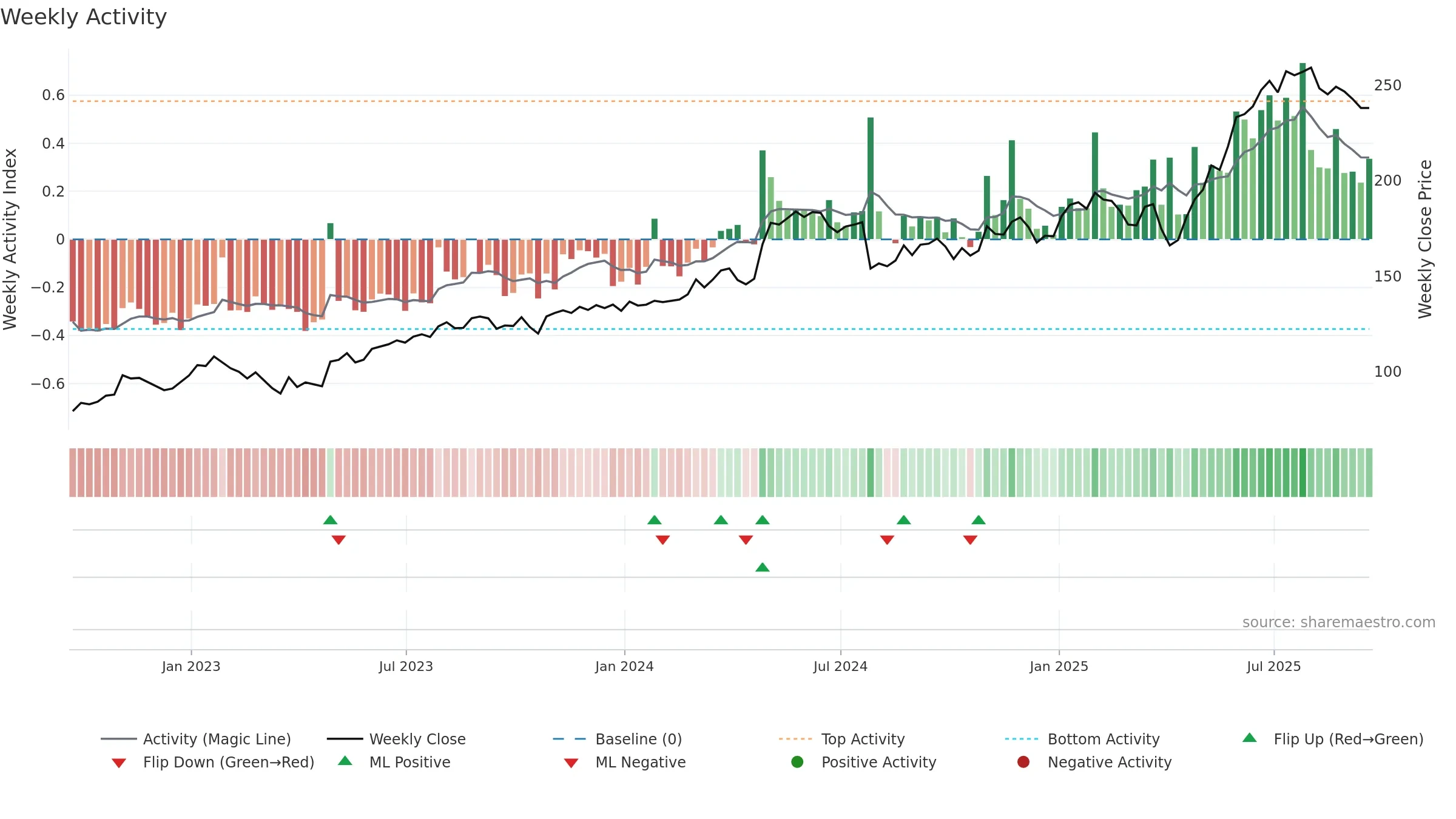This screenshot has height=819, width=1456.
Task: Click the Jan 2024 axis label
Action: click(624, 666)
